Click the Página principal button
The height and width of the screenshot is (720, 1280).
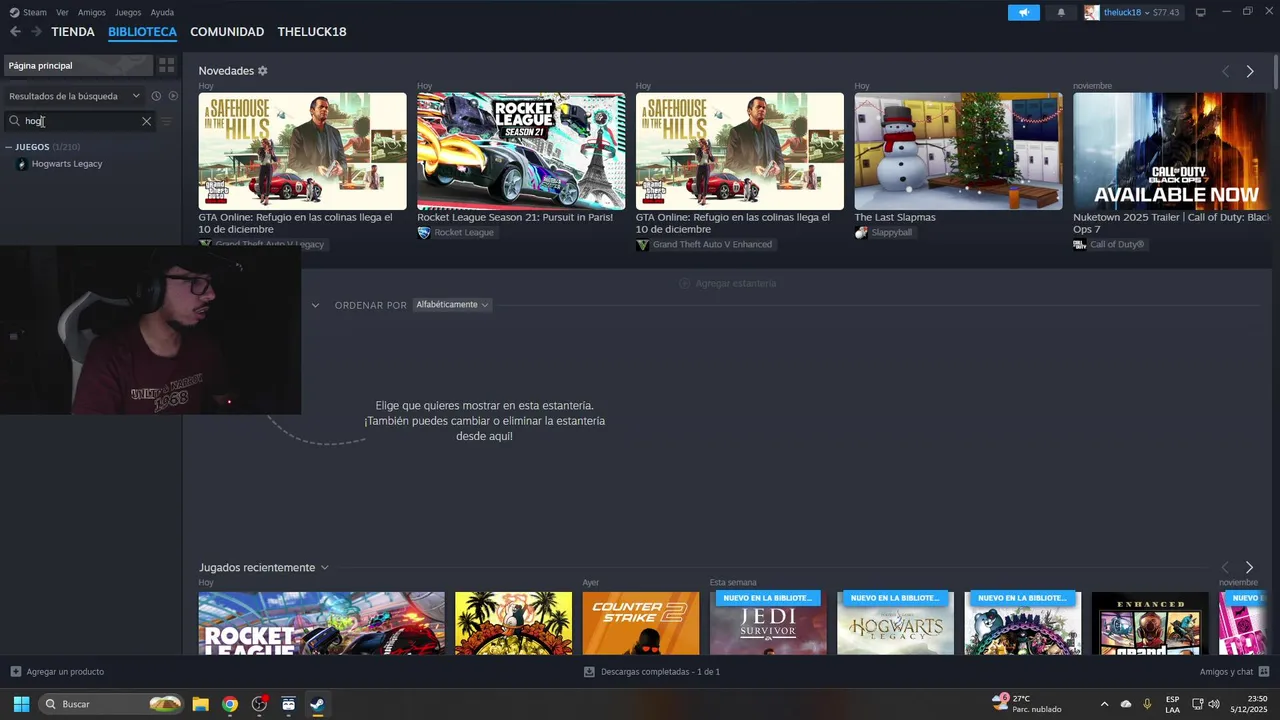(78, 65)
